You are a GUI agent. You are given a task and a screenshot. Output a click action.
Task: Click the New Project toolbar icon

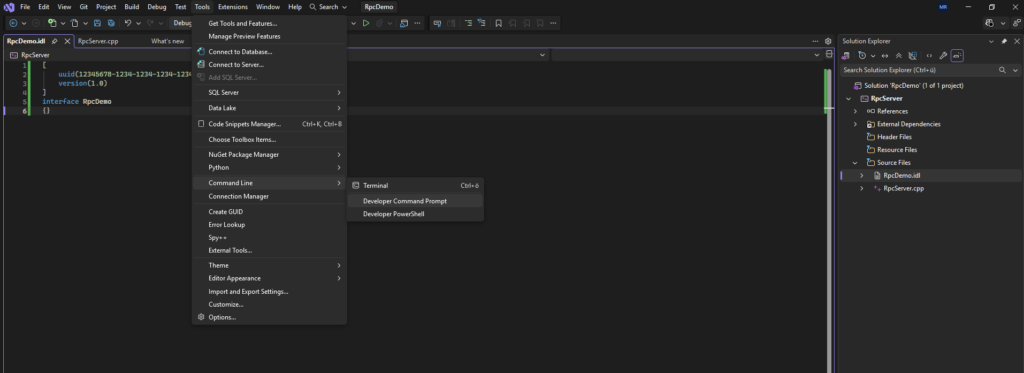tap(52, 23)
